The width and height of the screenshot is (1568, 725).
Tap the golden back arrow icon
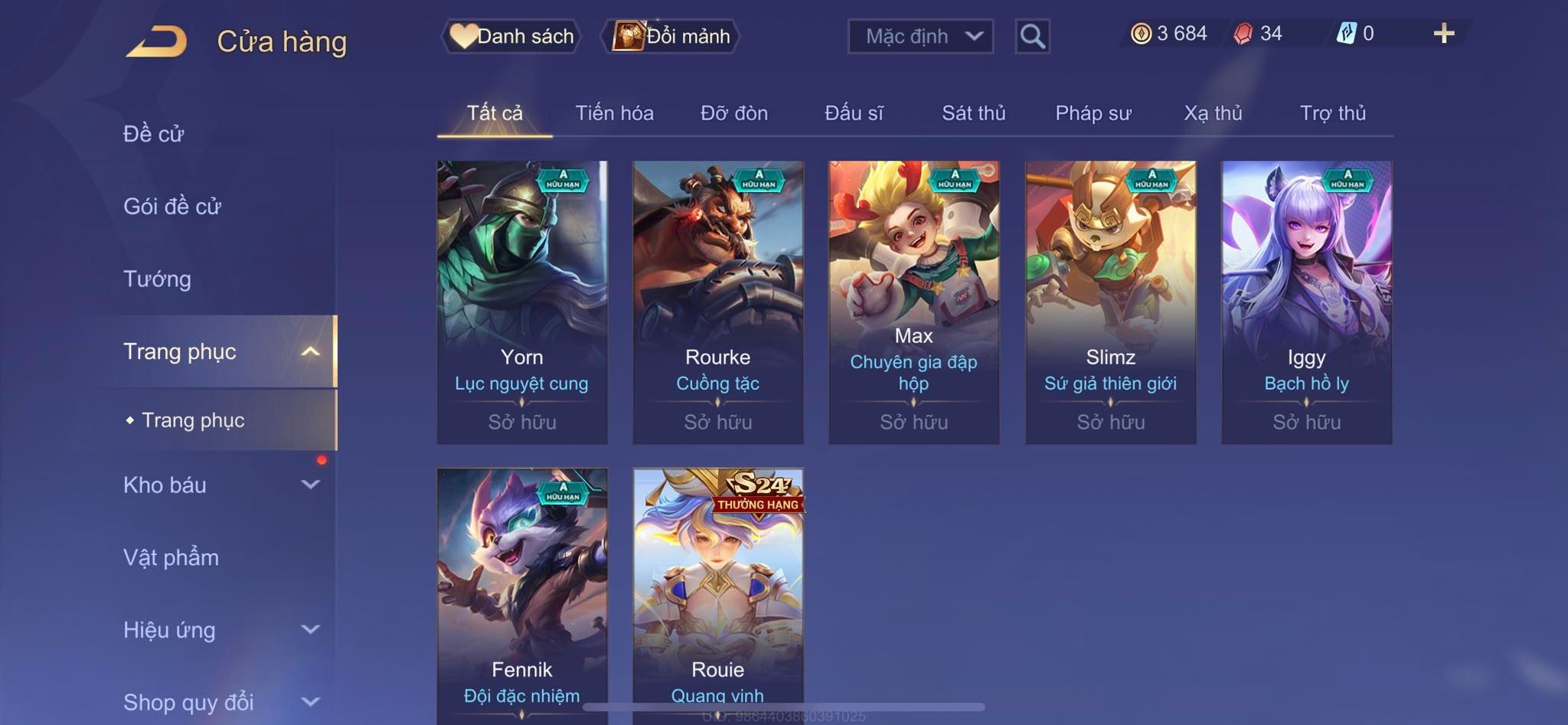tap(157, 41)
